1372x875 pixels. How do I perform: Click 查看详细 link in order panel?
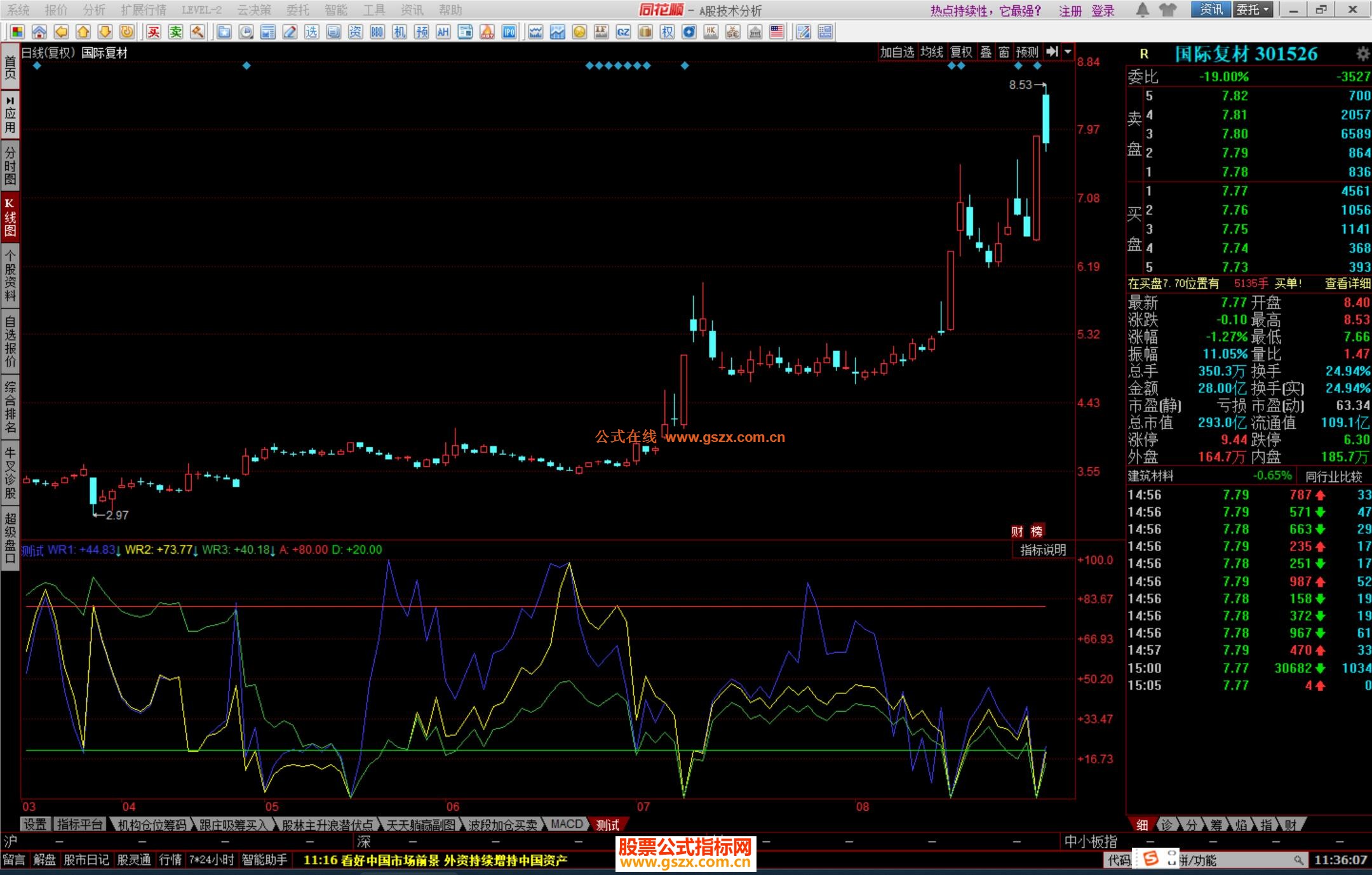[x=1347, y=284]
